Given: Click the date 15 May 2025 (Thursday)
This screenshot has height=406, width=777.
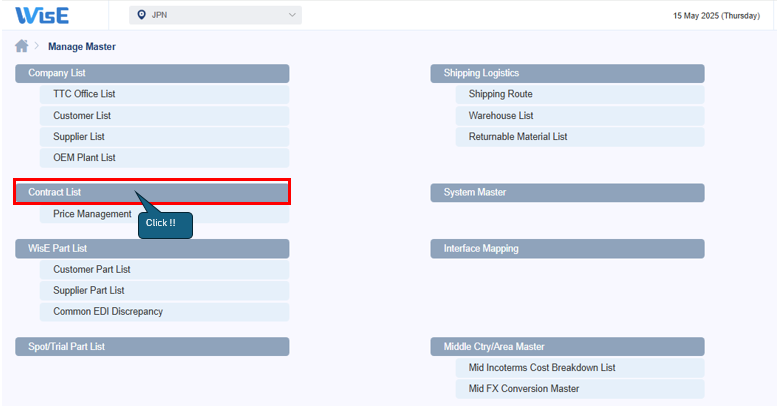Looking at the screenshot, I should click(x=716, y=16).
